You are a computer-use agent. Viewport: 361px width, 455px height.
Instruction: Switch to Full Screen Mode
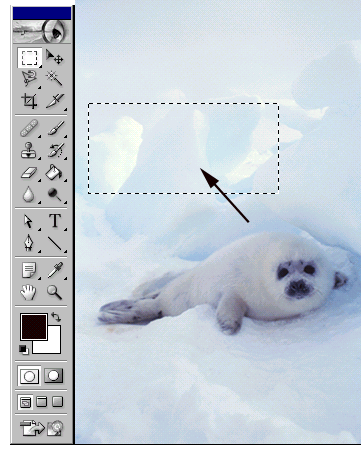coord(57,402)
